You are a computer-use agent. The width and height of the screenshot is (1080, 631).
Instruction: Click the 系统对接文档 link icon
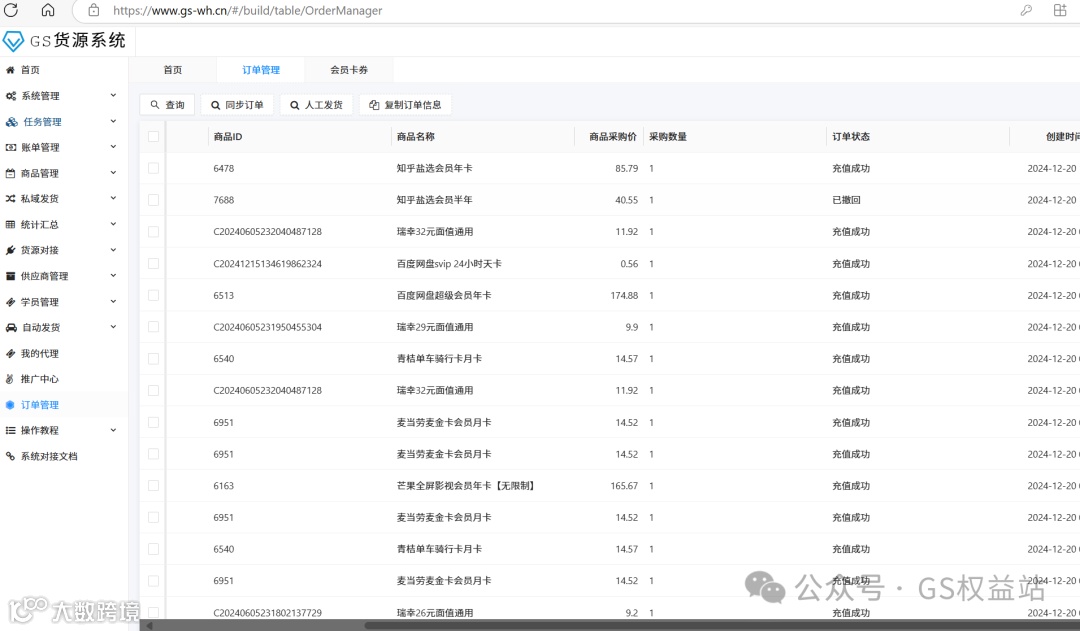(x=10, y=456)
